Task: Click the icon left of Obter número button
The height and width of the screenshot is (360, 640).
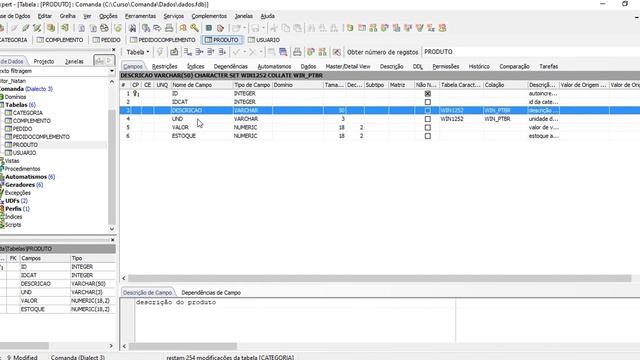Action: click(x=336, y=52)
